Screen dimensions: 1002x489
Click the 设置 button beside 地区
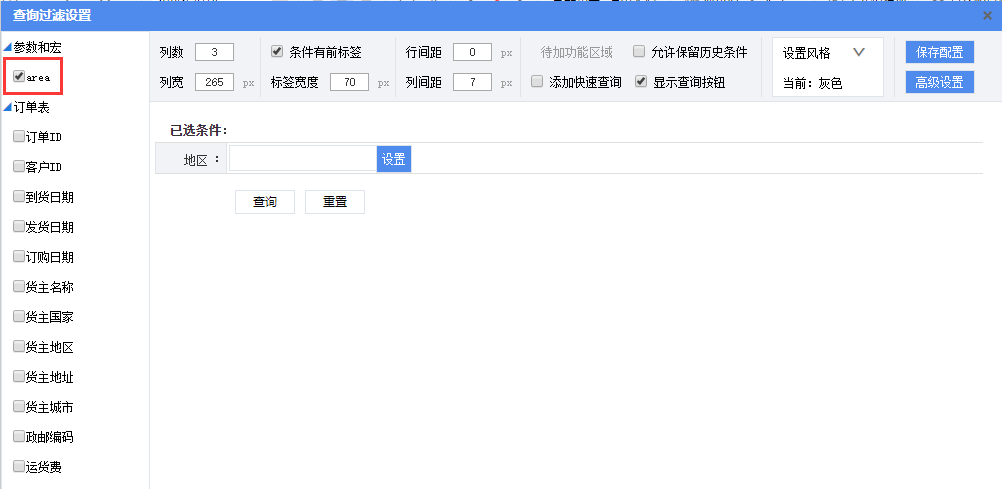394,159
